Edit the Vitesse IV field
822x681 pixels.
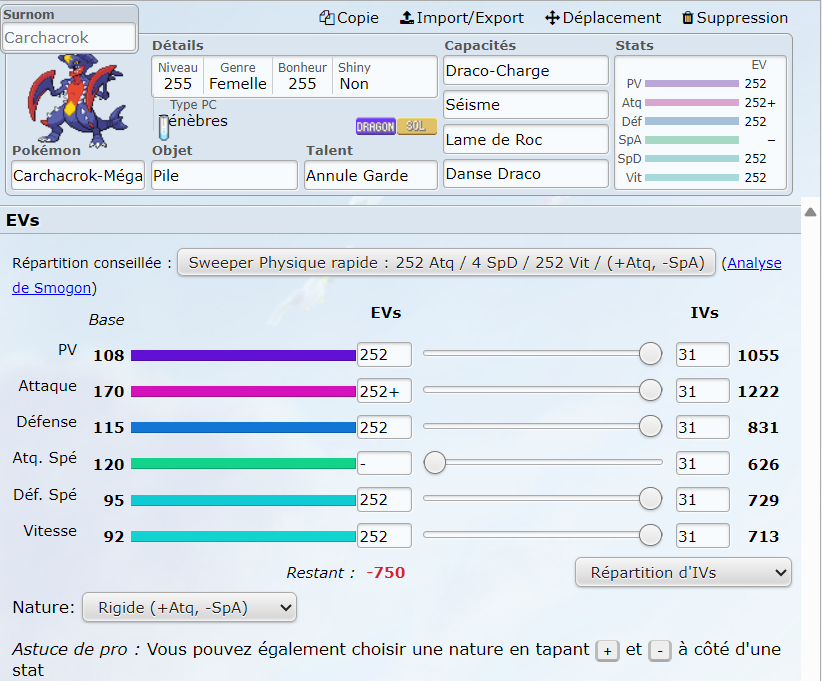point(702,536)
